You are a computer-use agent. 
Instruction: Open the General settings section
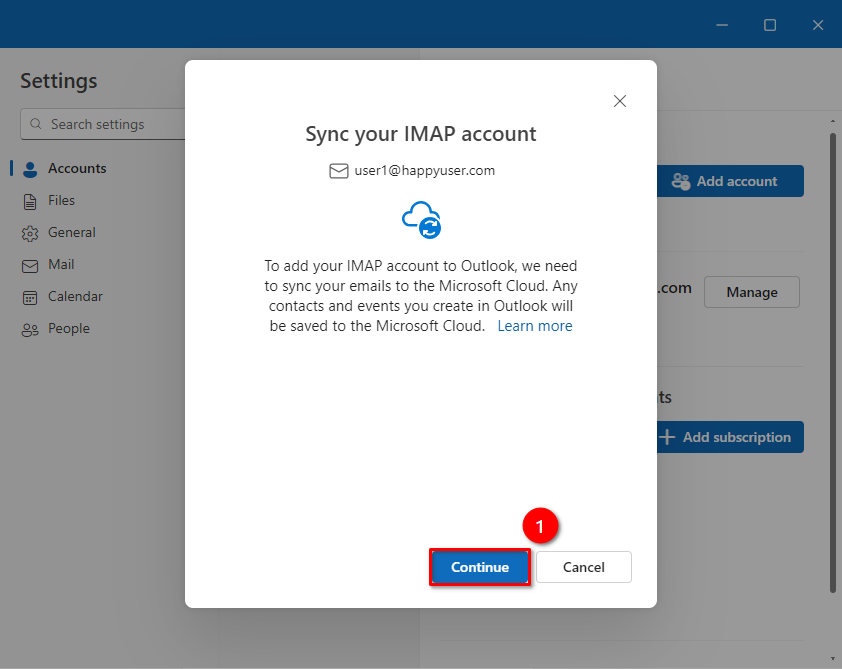71,232
